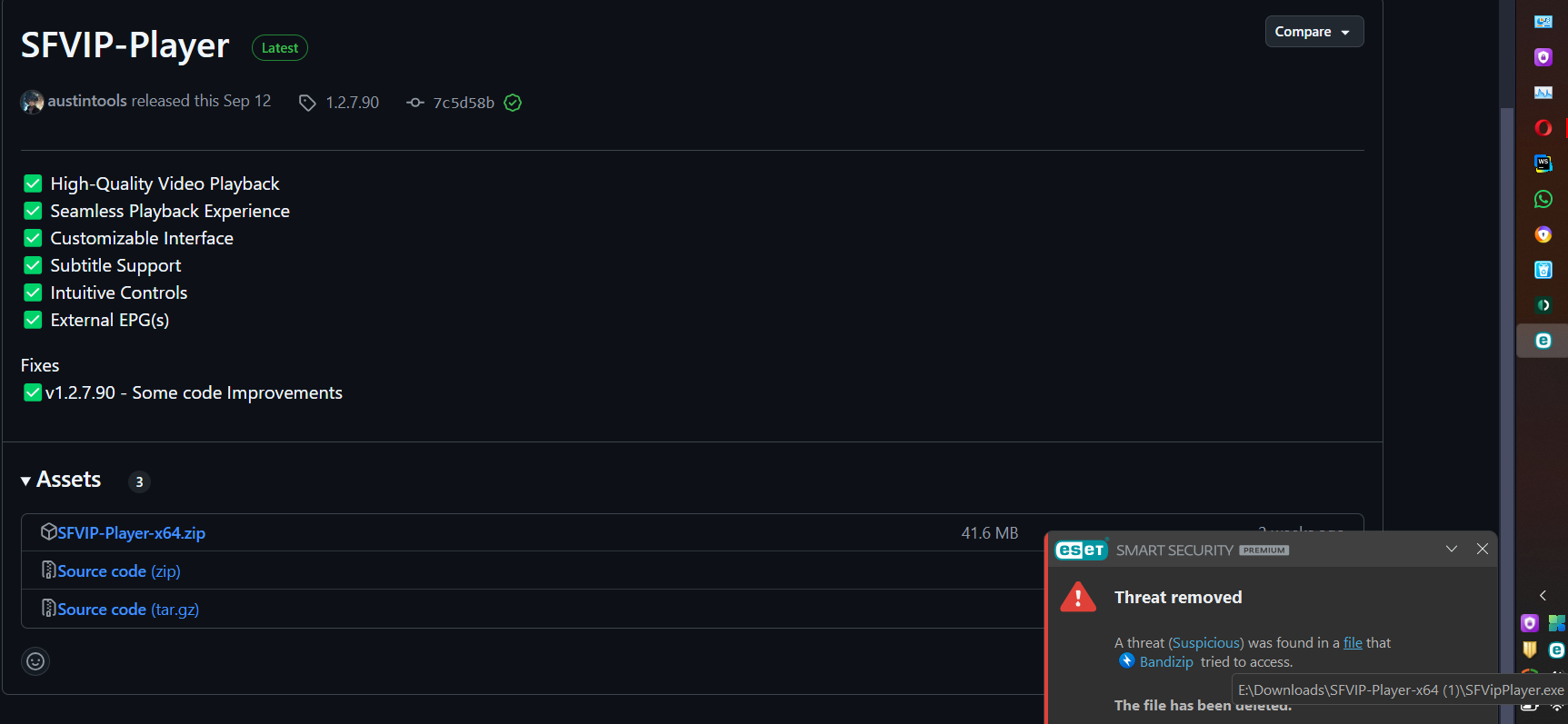1568x724 pixels.
Task: Click the SMART SECURITY title text
Action: [1174, 550]
